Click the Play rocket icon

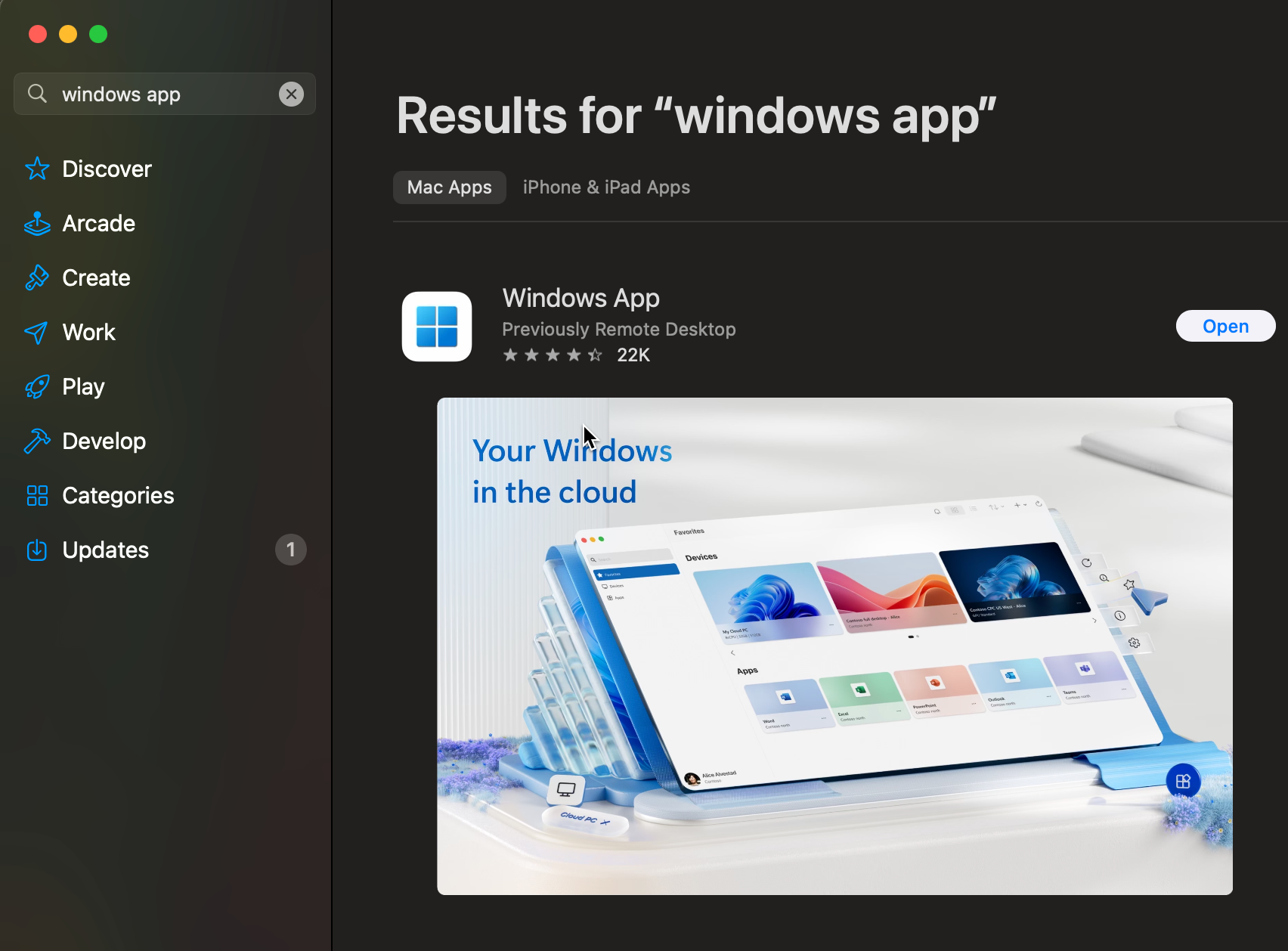[x=37, y=386]
